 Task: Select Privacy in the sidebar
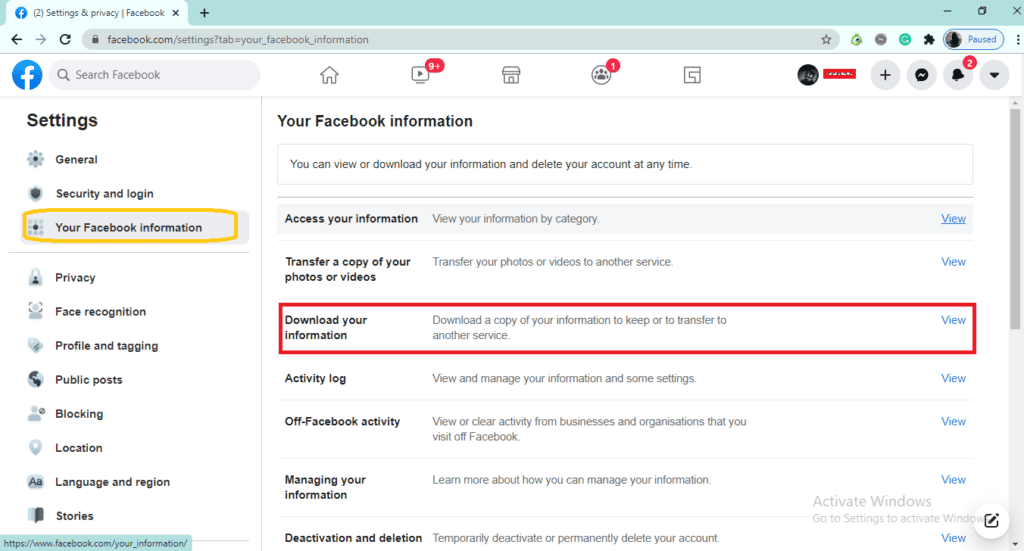(x=75, y=278)
